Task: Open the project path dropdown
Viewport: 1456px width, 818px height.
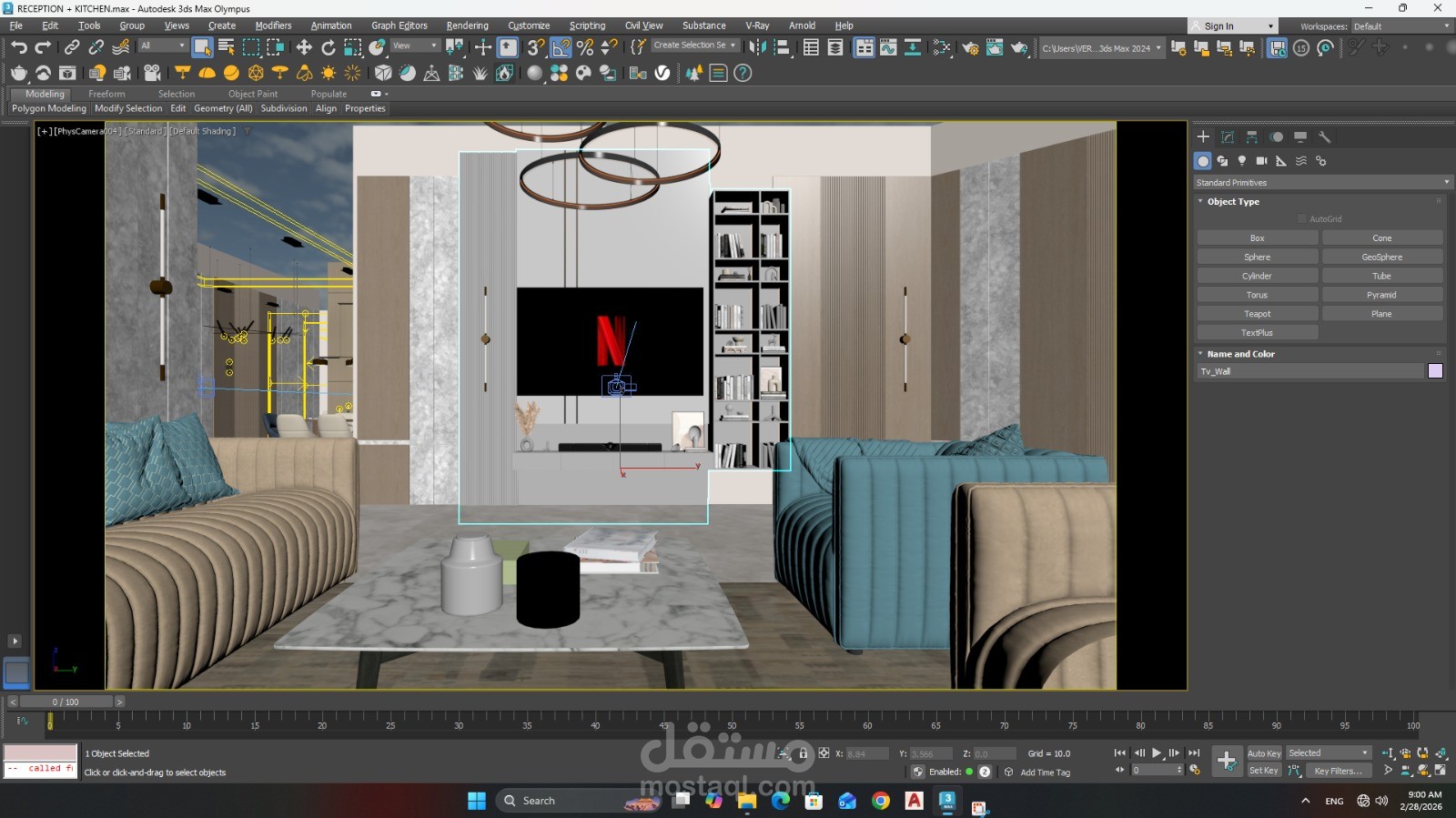Action: (x=1102, y=48)
